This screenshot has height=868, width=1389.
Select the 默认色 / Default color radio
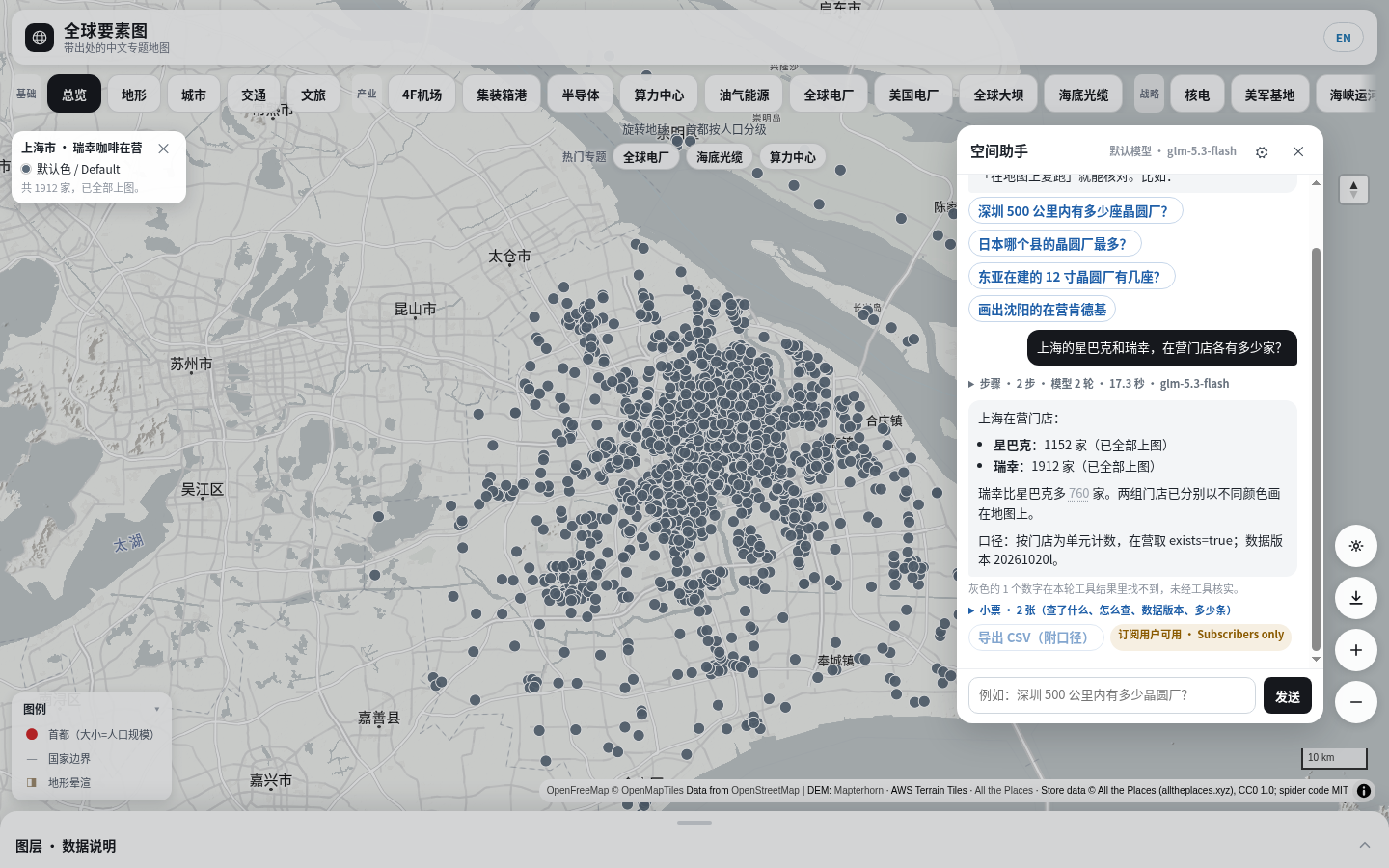tap(26, 169)
